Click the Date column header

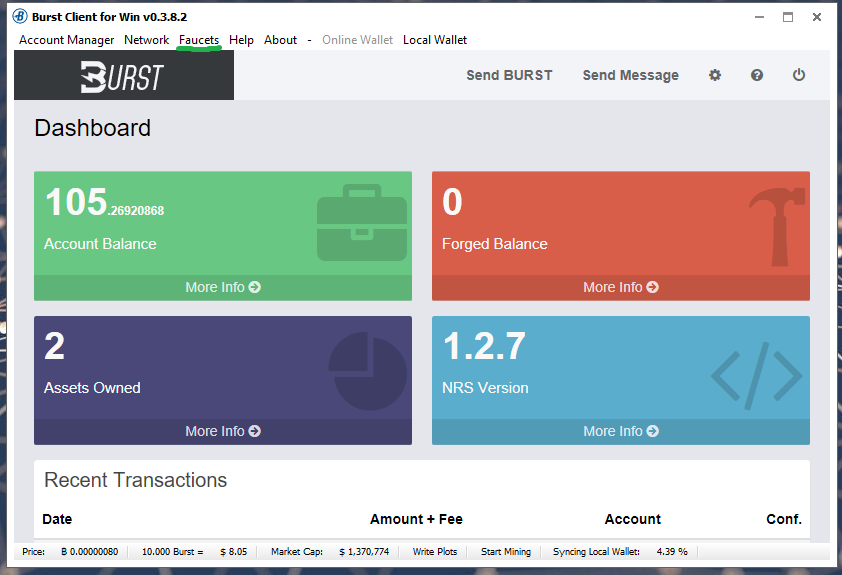[x=57, y=519]
